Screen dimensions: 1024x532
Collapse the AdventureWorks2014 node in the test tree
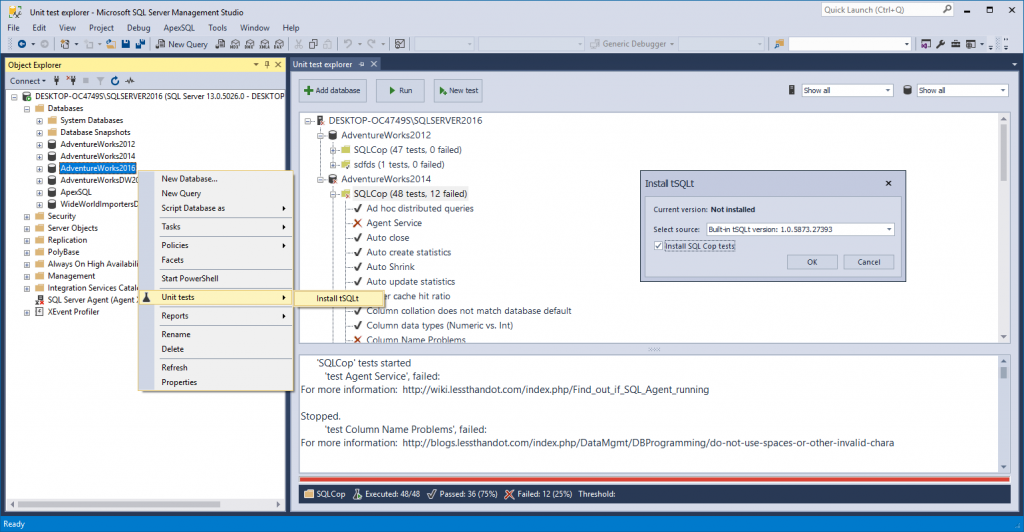pos(320,179)
